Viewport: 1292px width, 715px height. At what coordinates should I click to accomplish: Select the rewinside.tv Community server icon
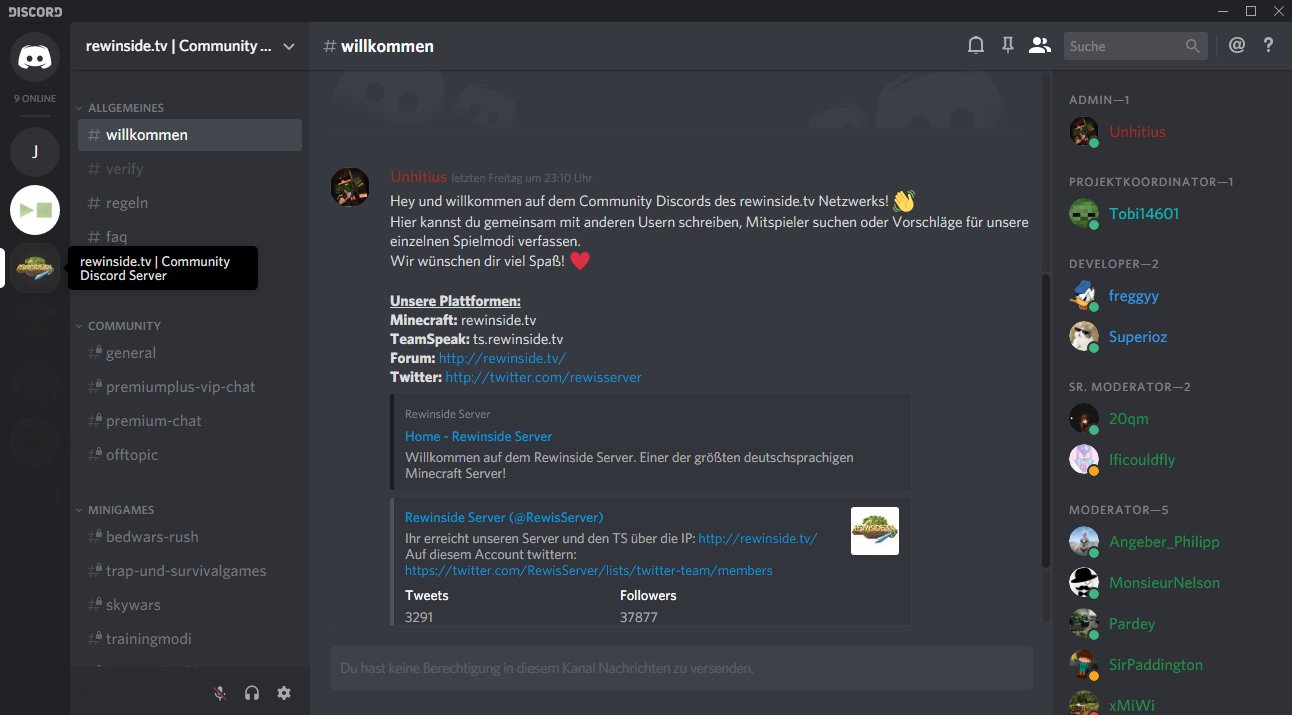[35, 268]
